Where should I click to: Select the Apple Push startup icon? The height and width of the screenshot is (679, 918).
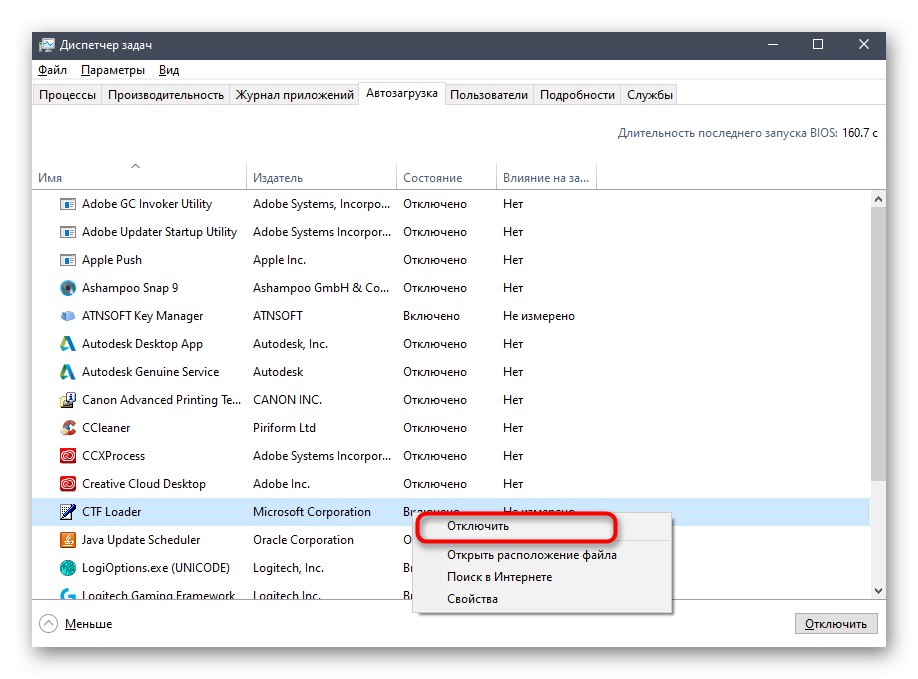click(68, 260)
